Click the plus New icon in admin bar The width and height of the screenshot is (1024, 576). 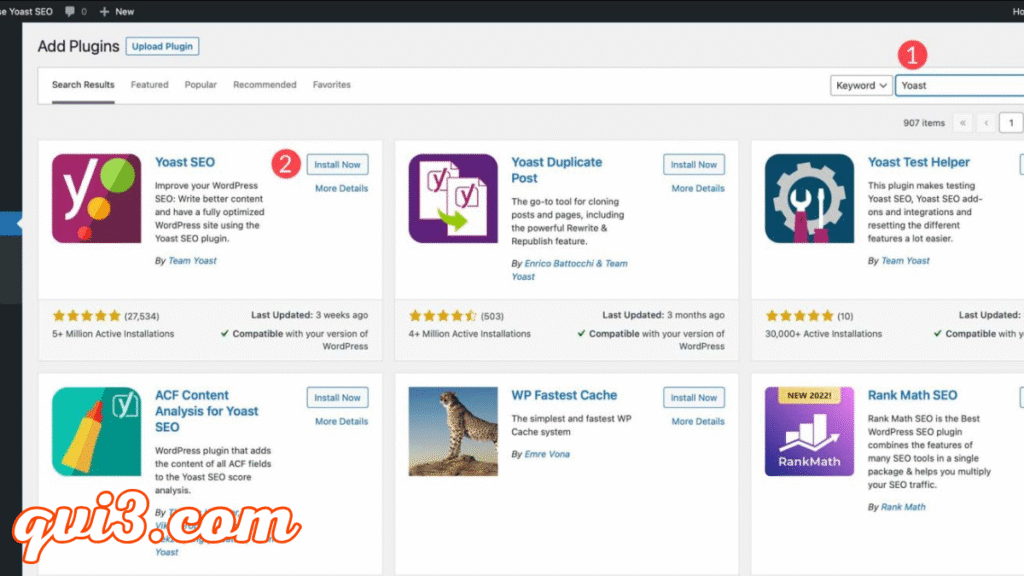[104, 11]
